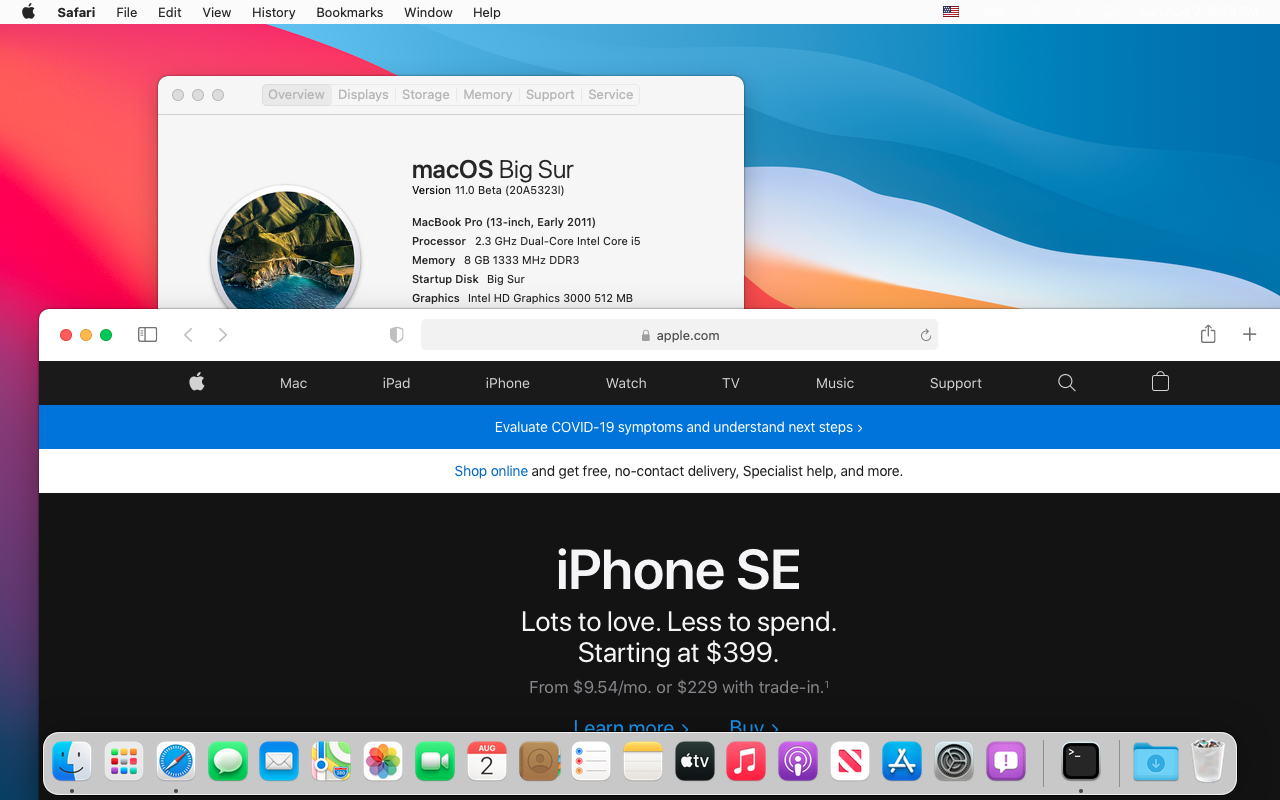Open iPhone section in site nav
Viewport: 1280px width, 800px height.
[507, 383]
